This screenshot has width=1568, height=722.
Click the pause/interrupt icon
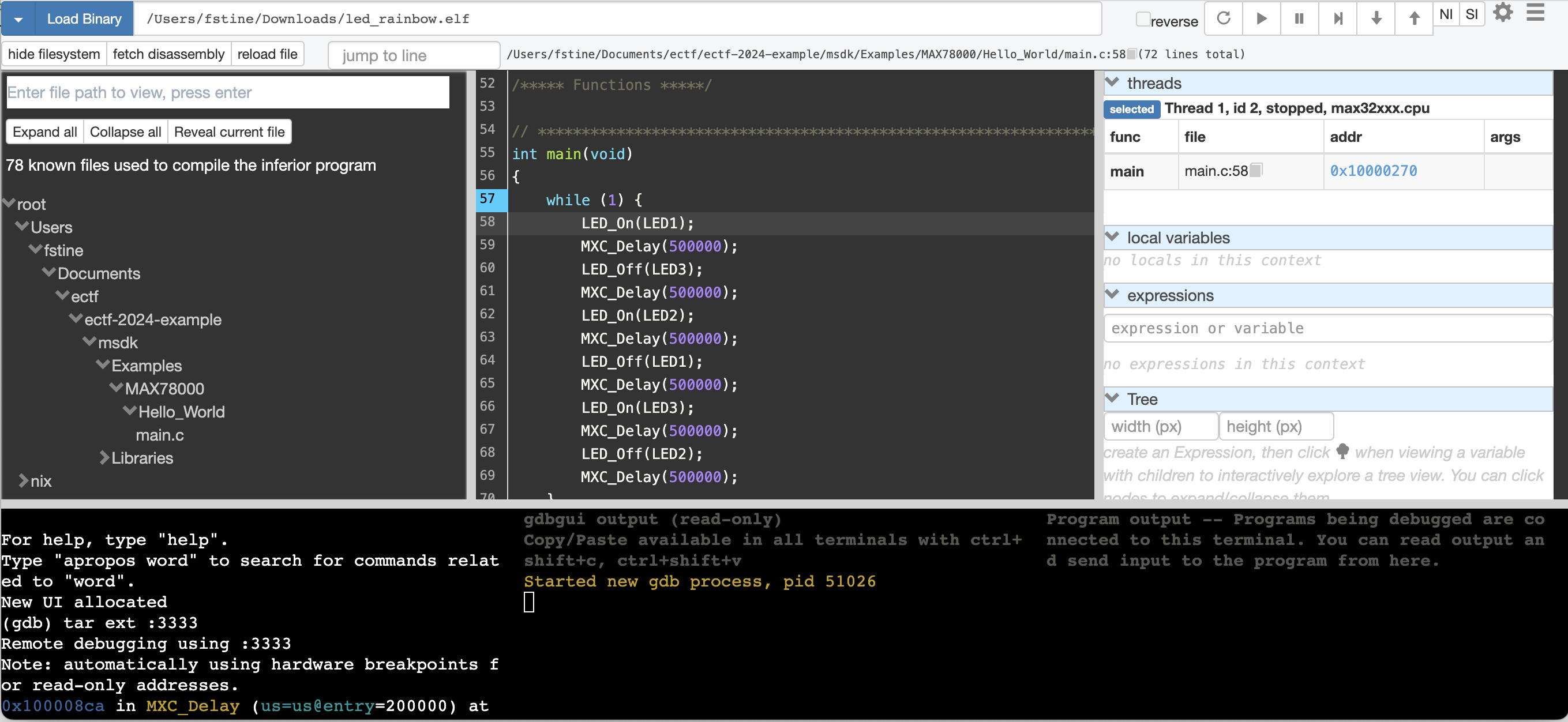pos(1299,18)
